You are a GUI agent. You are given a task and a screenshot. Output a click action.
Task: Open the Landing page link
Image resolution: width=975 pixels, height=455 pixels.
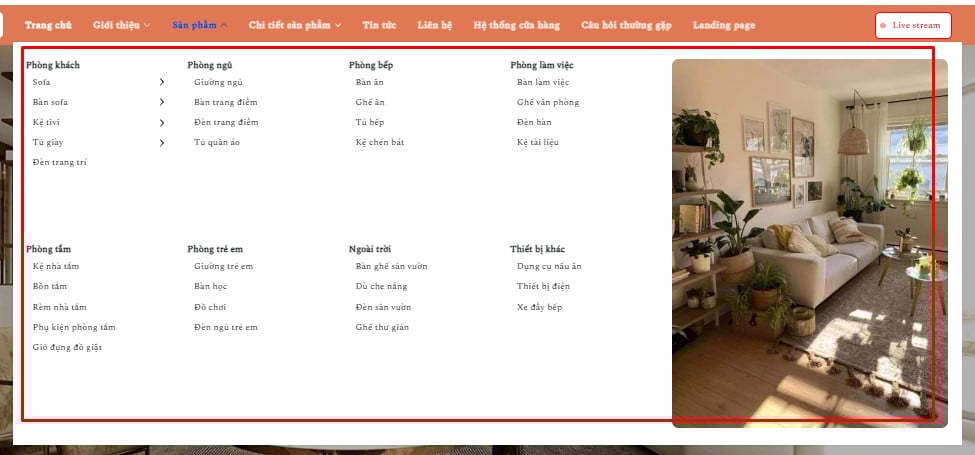[724, 25]
